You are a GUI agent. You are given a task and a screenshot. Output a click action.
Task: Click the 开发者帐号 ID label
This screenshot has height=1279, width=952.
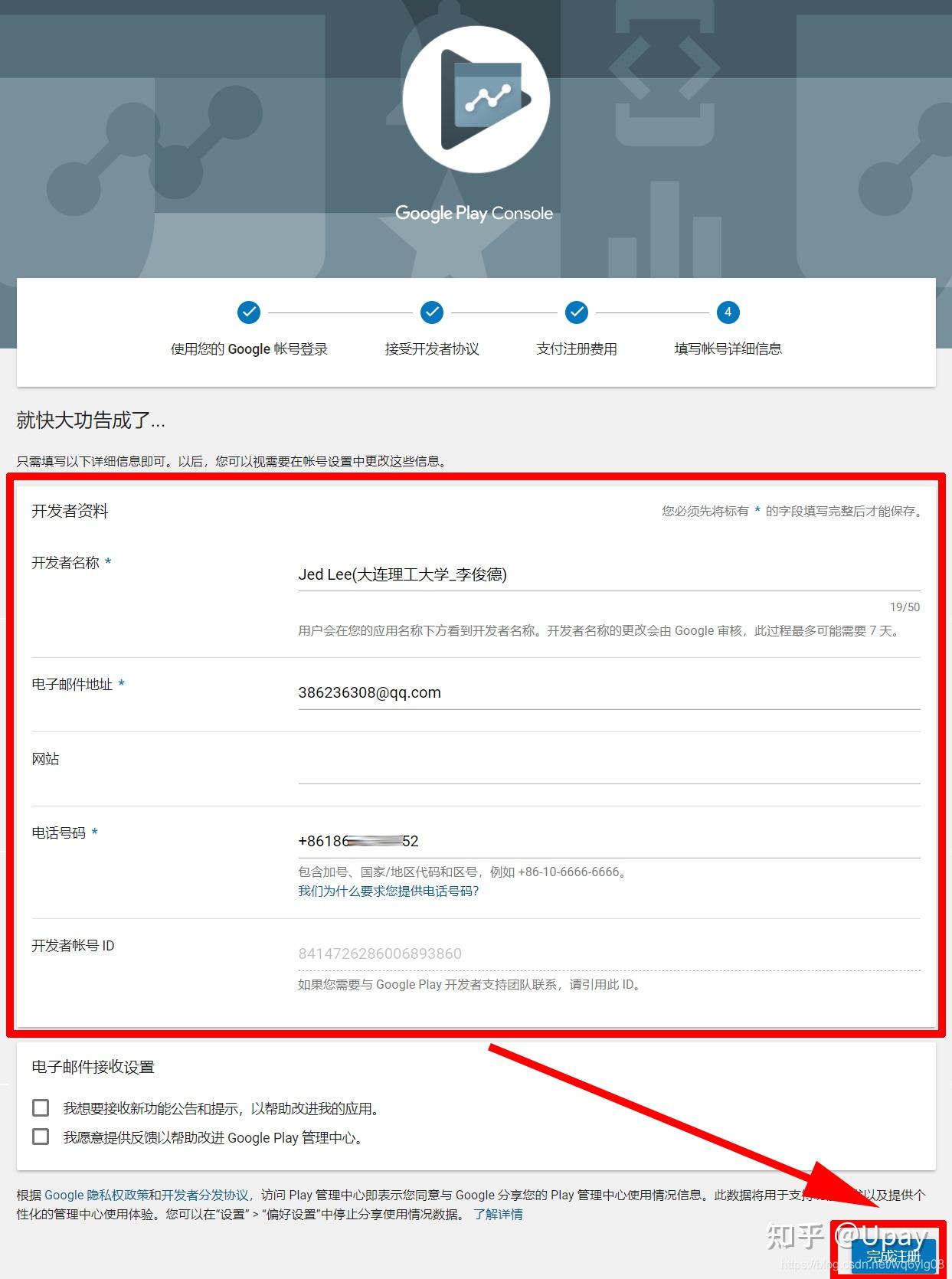(73, 946)
